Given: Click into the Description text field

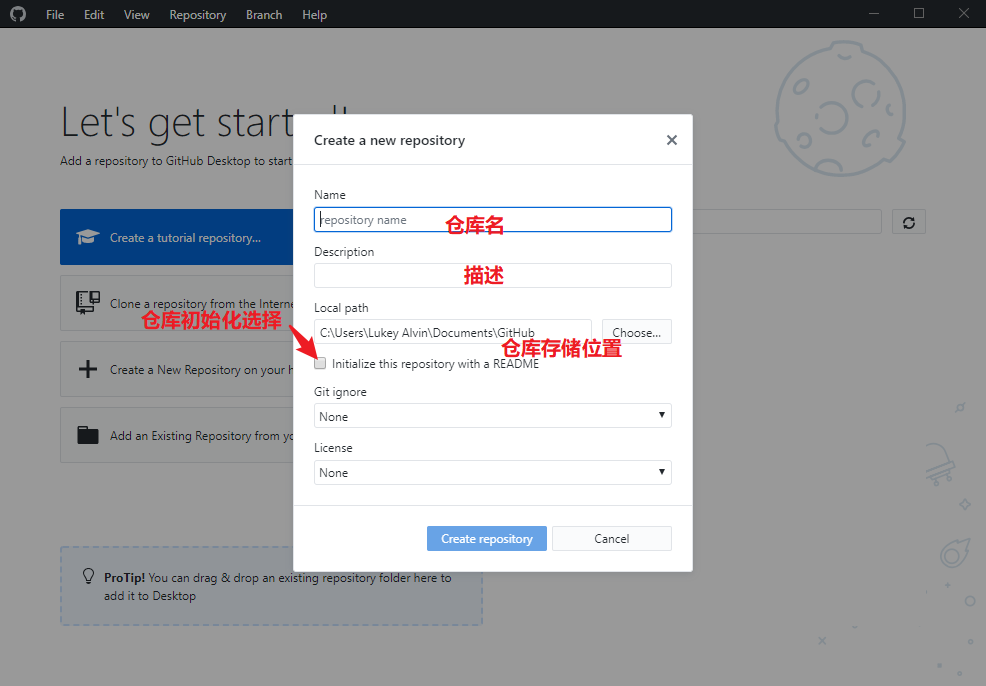Looking at the screenshot, I should point(492,275).
